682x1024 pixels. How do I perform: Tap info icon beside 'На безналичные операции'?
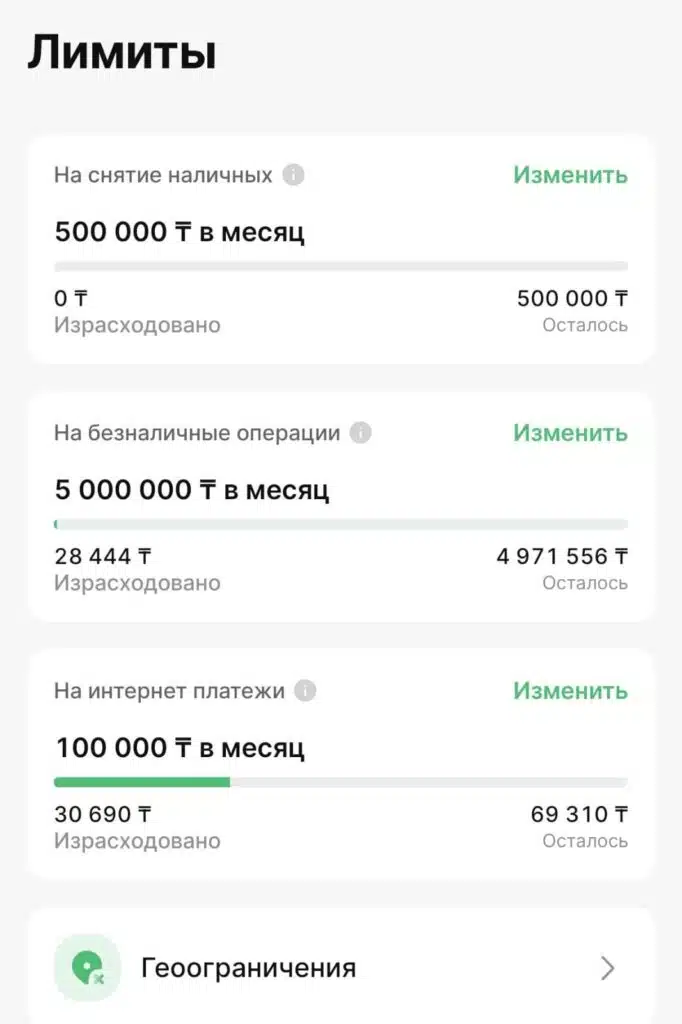(x=361, y=433)
